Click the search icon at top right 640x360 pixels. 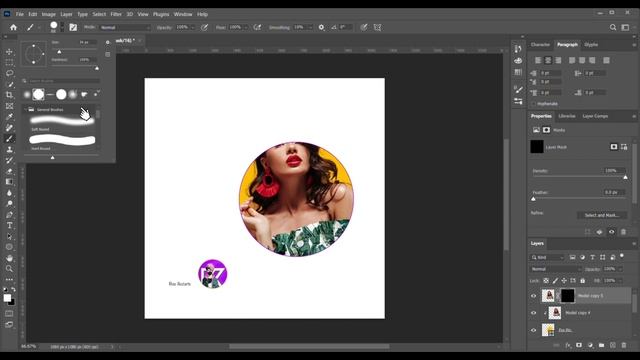coord(613,27)
